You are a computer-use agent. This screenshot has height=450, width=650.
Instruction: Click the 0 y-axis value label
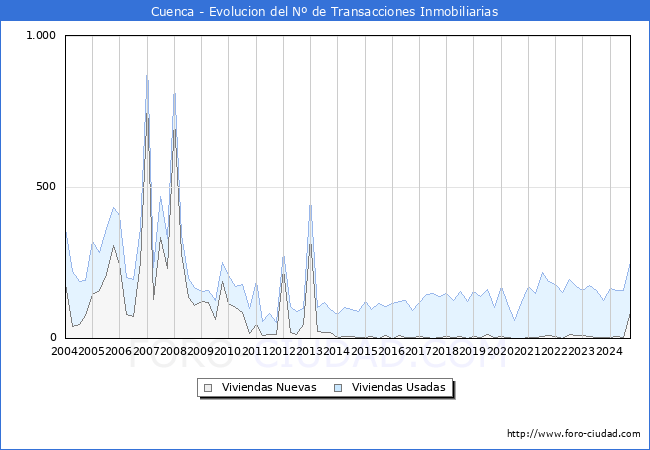[x=54, y=338]
